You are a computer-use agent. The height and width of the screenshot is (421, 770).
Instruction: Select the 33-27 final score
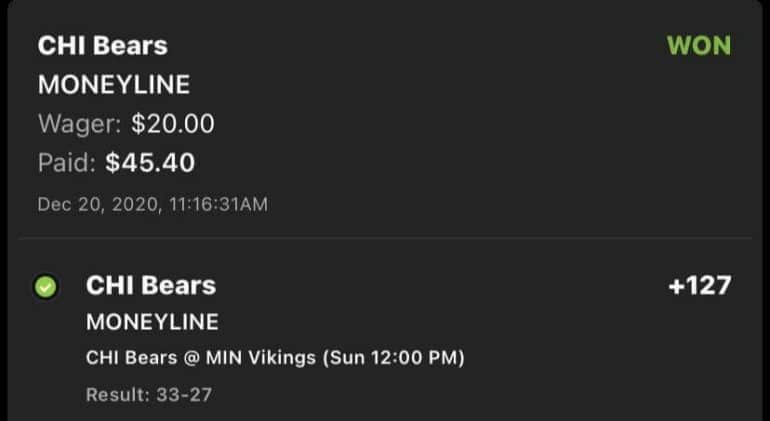click(x=182, y=395)
